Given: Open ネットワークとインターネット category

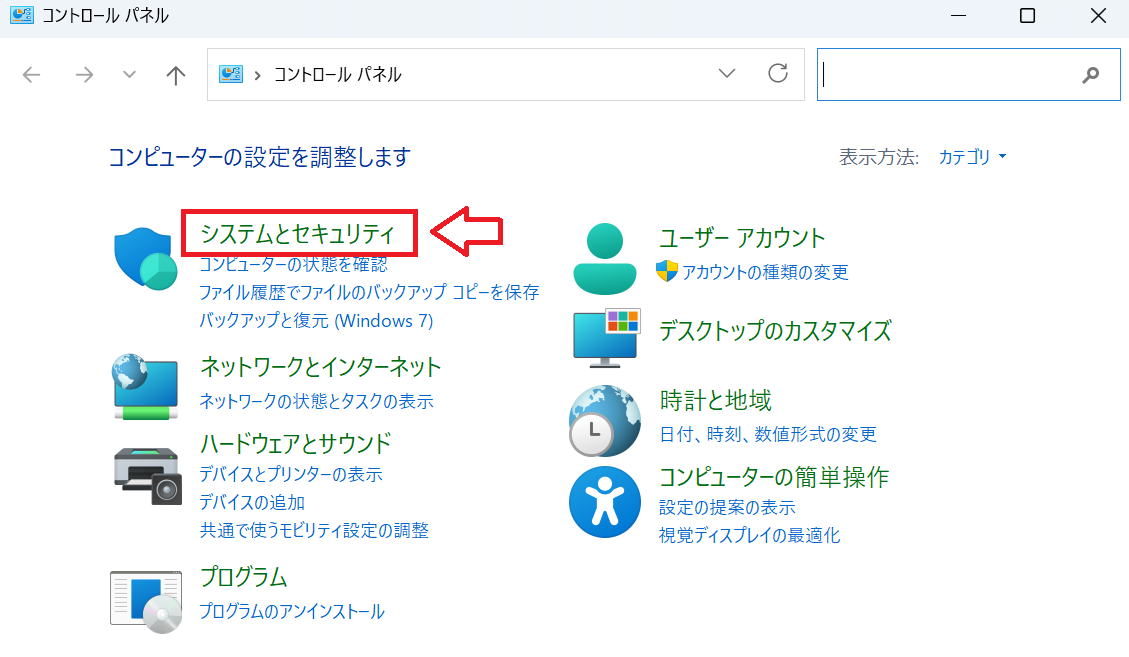Looking at the screenshot, I should click(x=320, y=367).
